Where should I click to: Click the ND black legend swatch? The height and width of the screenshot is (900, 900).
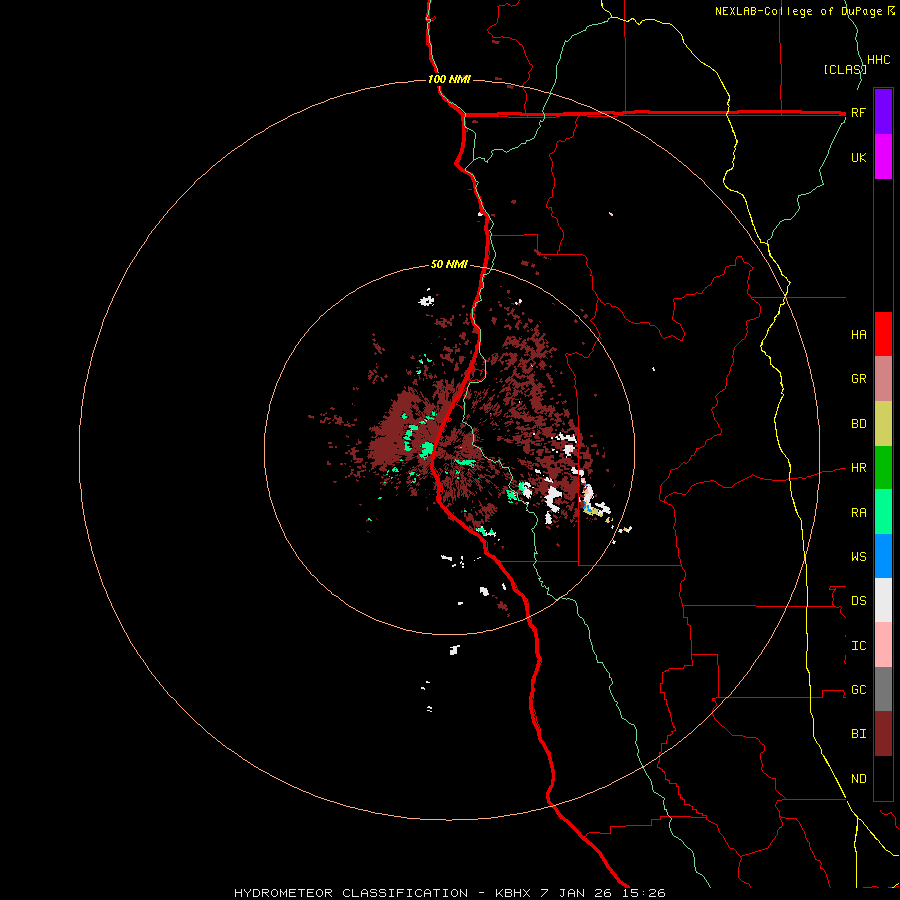(x=883, y=778)
